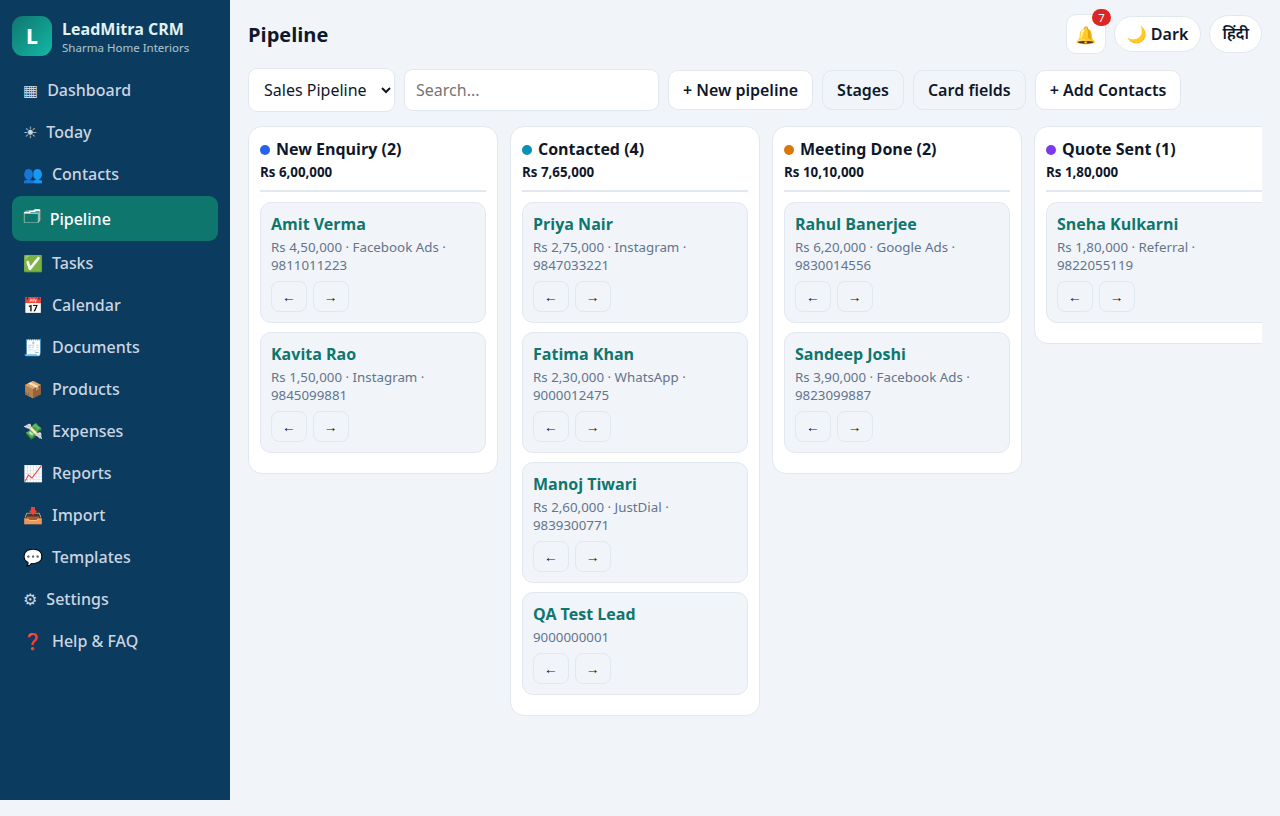
Task: Move QA Test Lead card to next stage
Action: pos(593,669)
